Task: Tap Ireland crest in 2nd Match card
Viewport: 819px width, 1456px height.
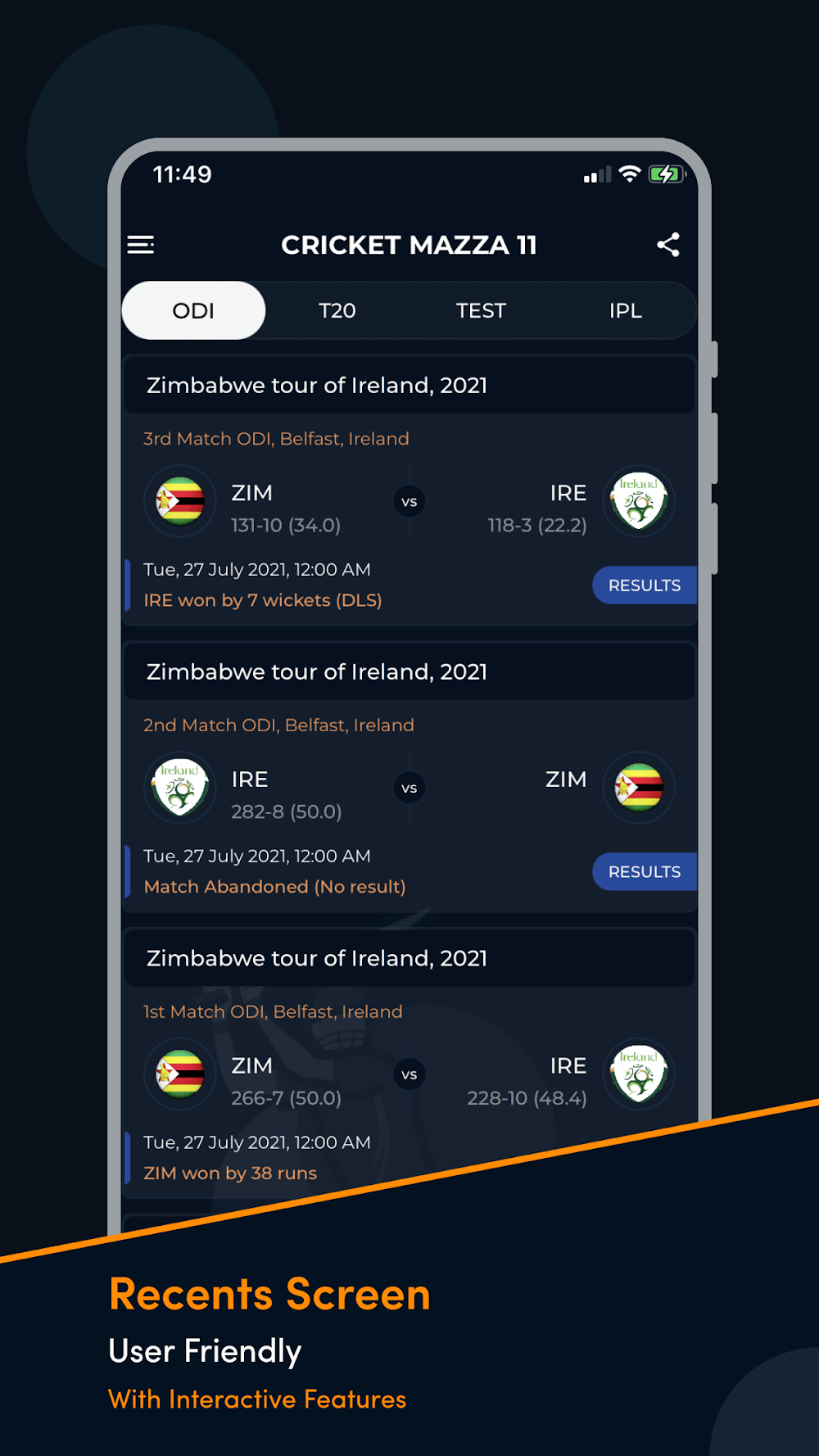Action: click(180, 788)
